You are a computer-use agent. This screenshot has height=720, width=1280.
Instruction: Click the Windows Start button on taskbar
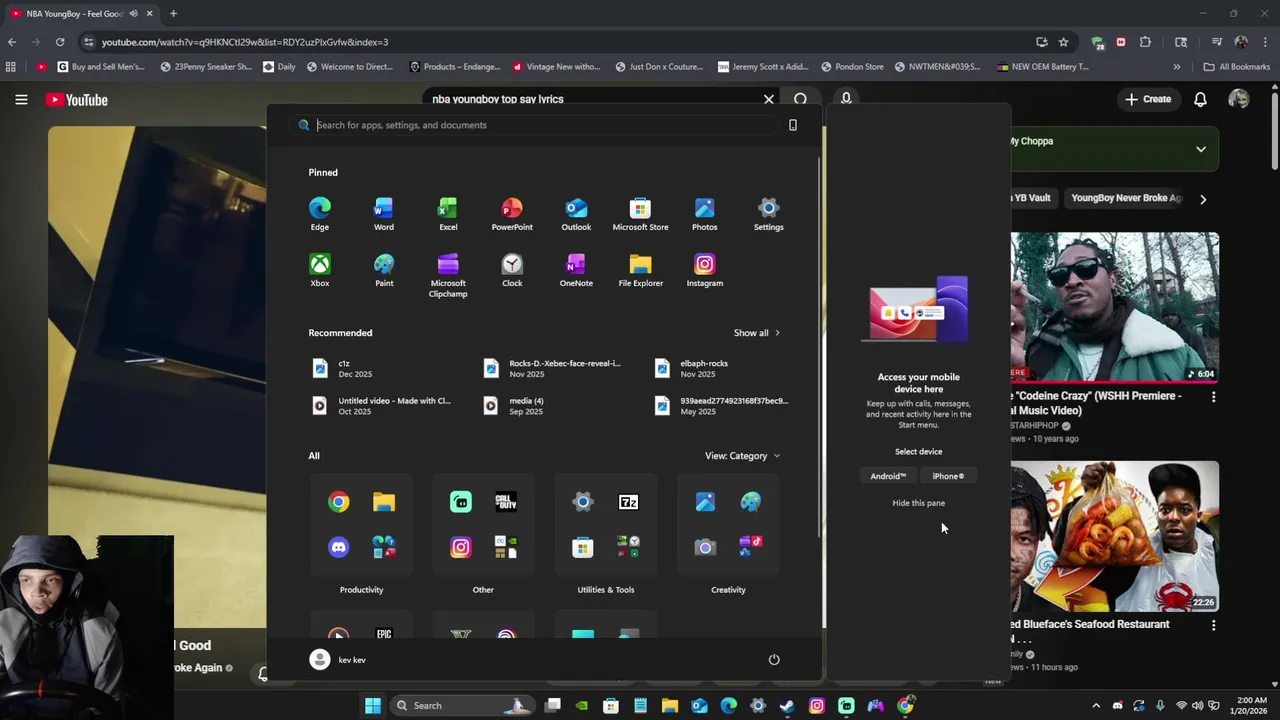point(372,705)
